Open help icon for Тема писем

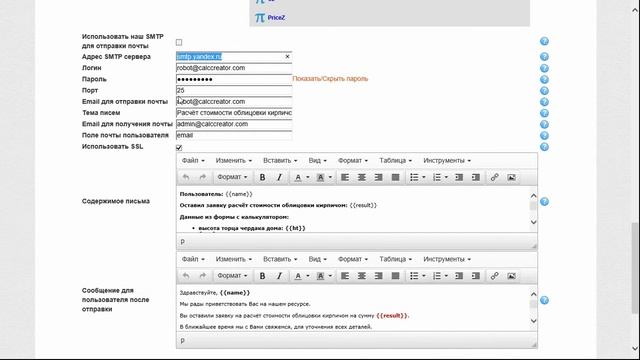point(544,113)
